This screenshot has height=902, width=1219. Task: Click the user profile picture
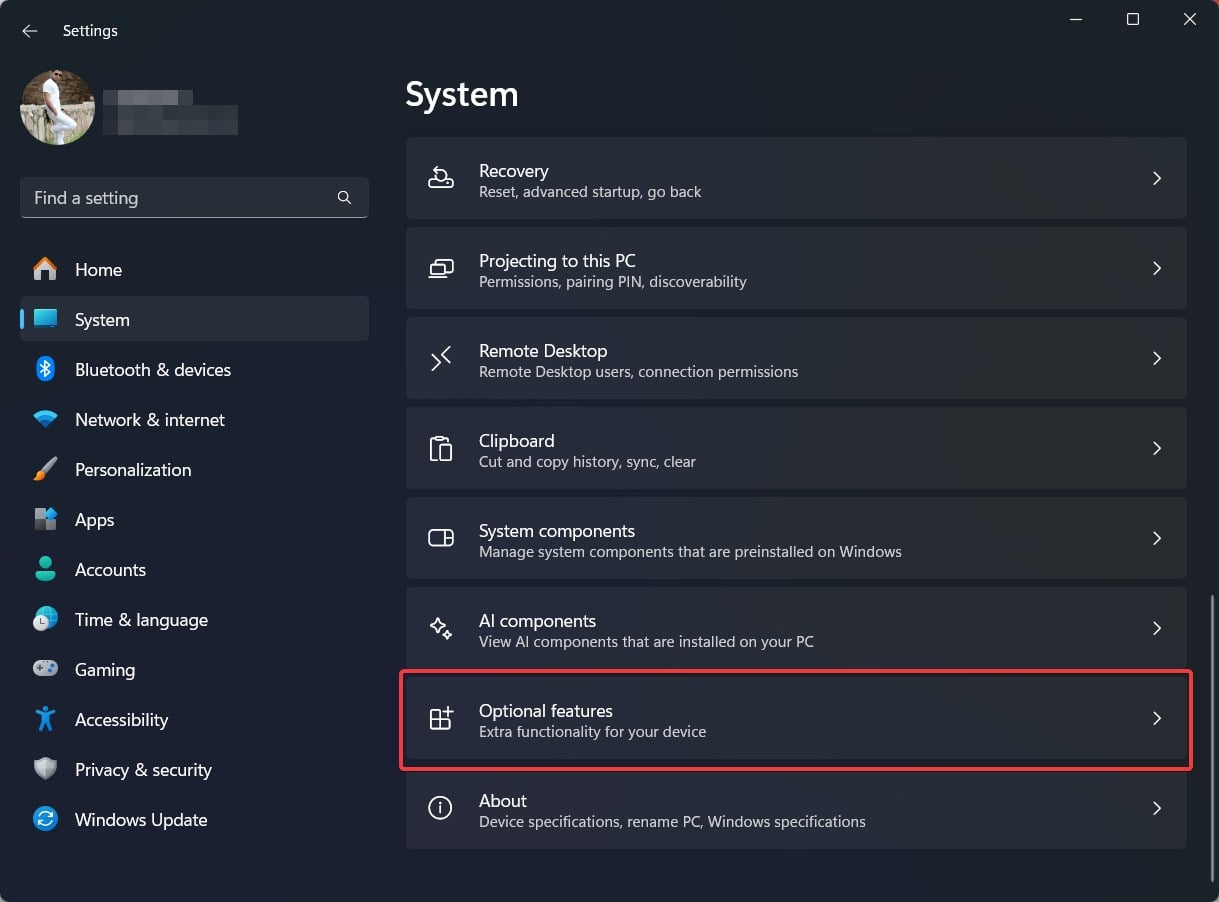click(x=58, y=107)
